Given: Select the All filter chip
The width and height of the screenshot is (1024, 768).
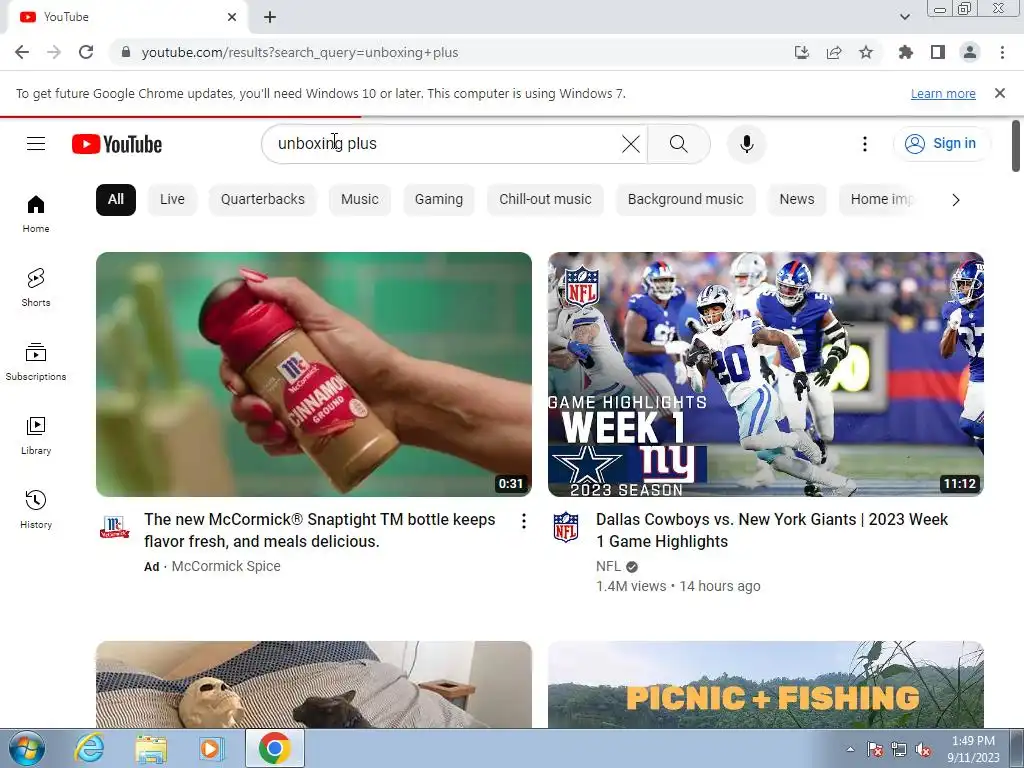Looking at the screenshot, I should pyautogui.click(x=116, y=199).
